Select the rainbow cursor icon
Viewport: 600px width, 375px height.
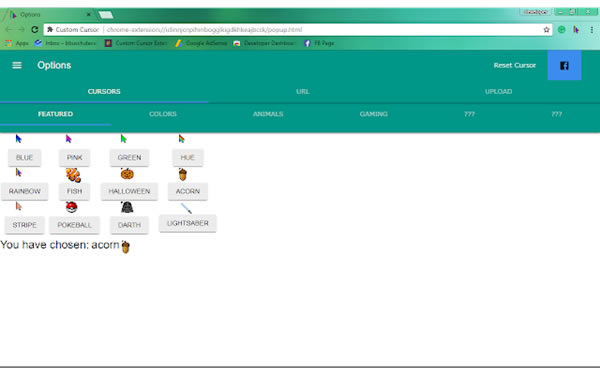click(x=19, y=173)
